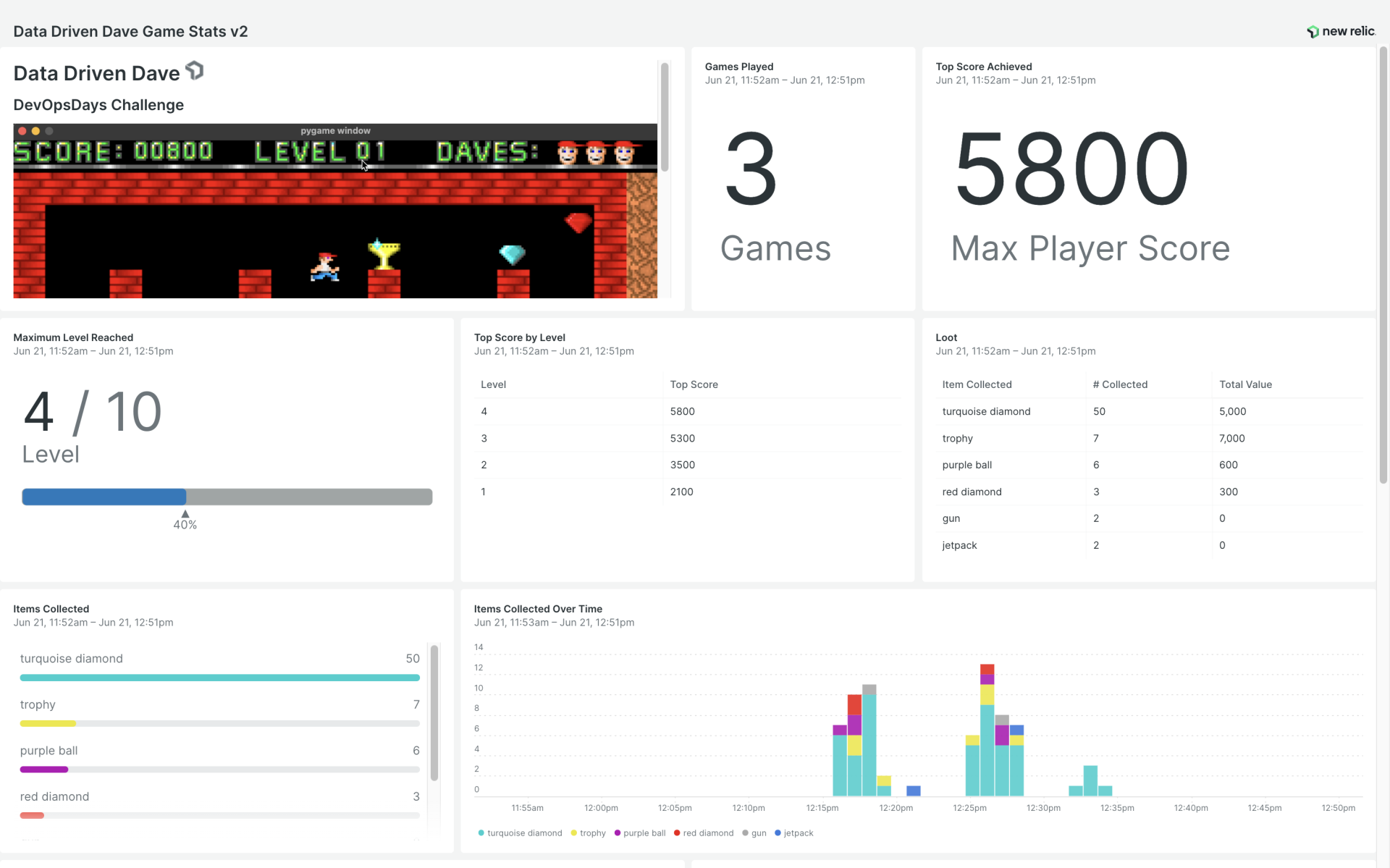1390x868 pixels.
Task: Click the tallest stacked bar near 12:25pm
Action: [987, 724]
